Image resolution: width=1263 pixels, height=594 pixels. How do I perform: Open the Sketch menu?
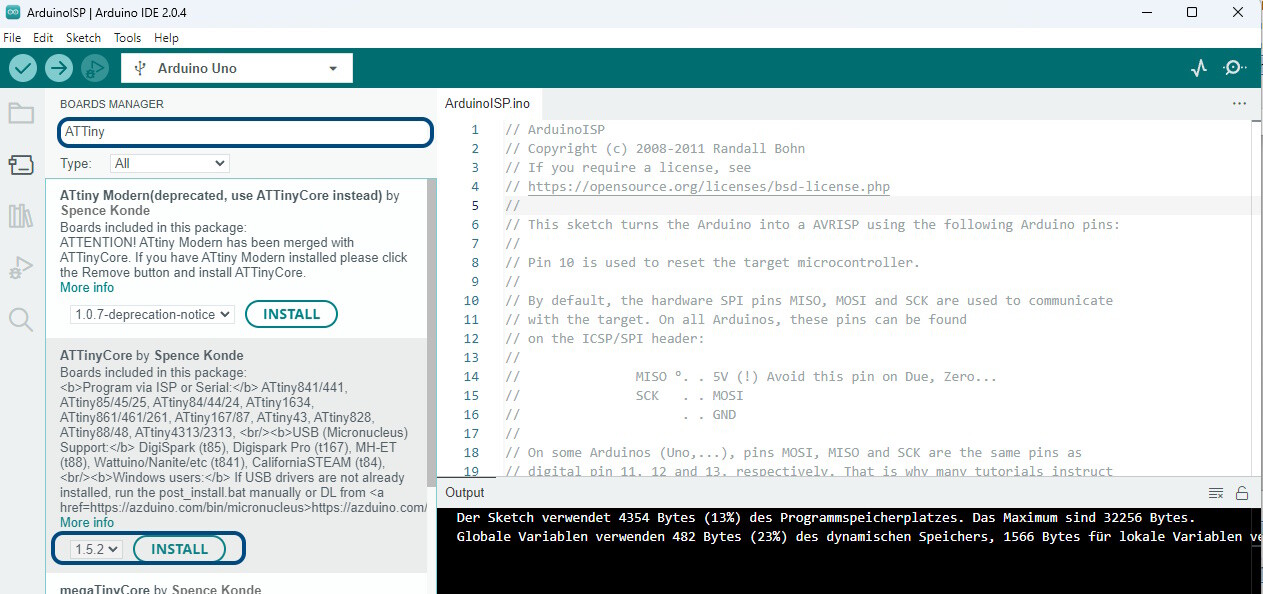pos(83,38)
